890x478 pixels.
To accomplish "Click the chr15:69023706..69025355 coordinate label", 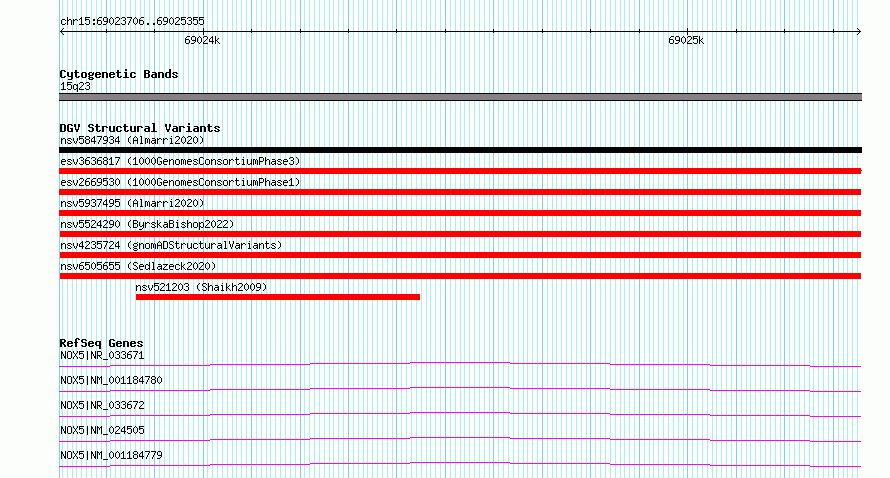I will tap(132, 21).
